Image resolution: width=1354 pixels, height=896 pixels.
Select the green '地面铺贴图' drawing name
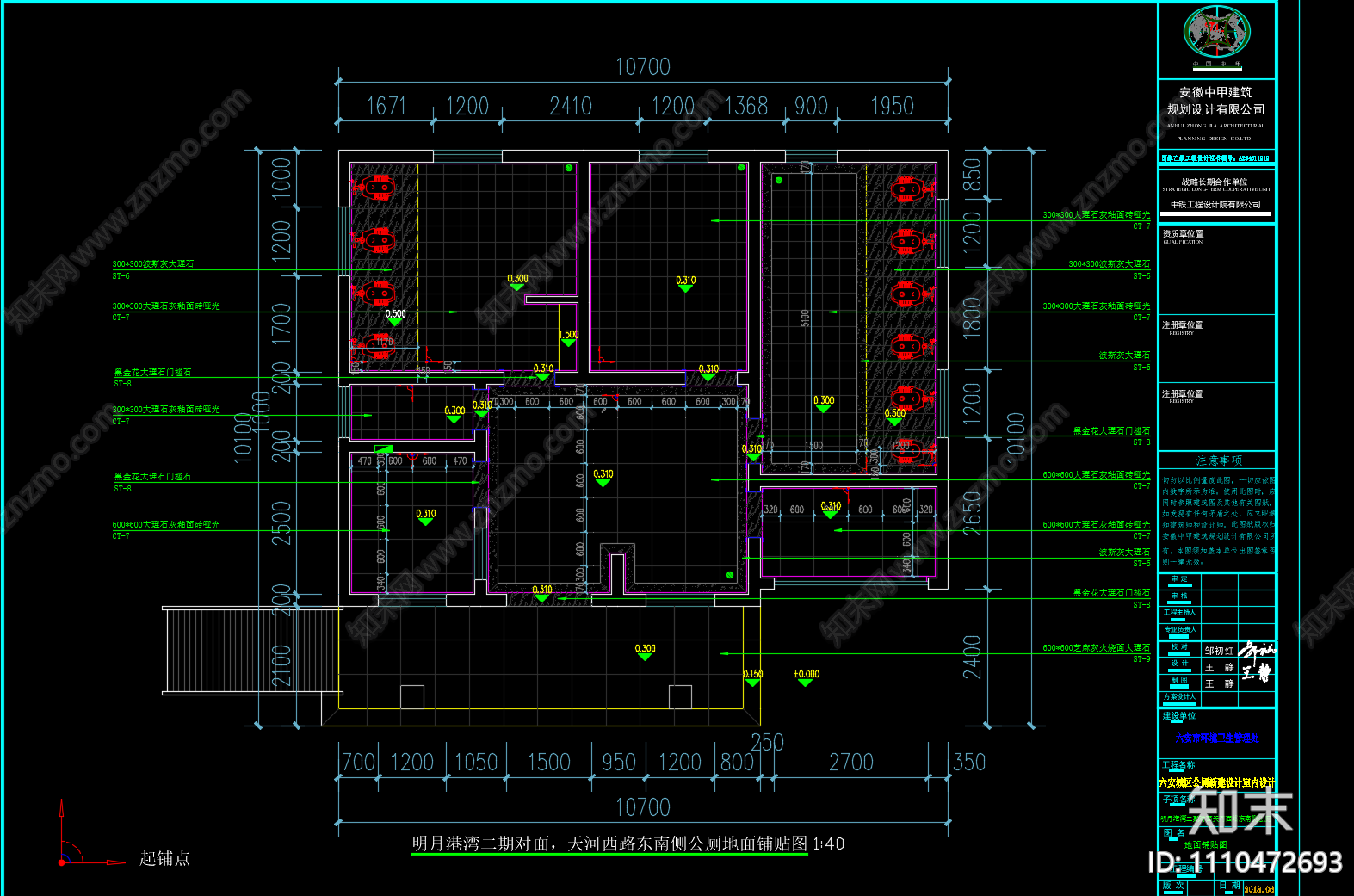pos(1205,845)
